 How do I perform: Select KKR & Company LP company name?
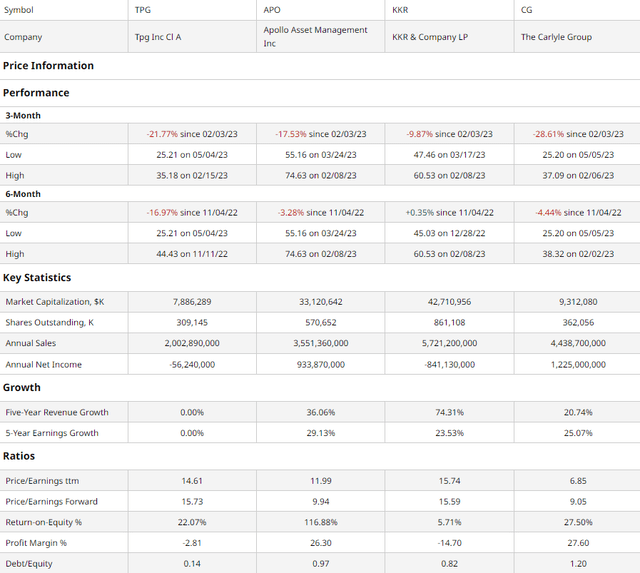click(x=430, y=37)
